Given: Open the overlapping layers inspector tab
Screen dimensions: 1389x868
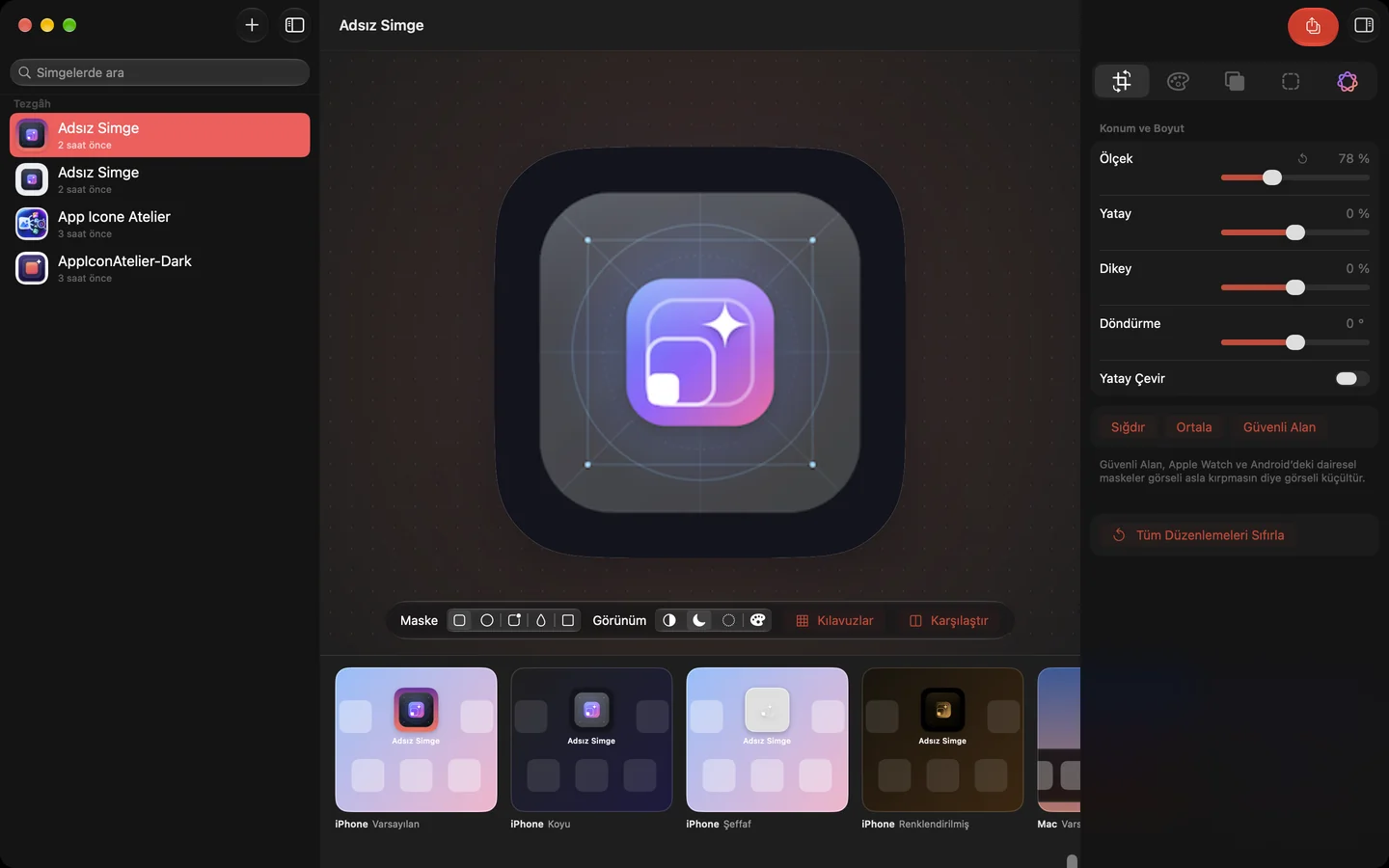Looking at the screenshot, I should 1234,81.
